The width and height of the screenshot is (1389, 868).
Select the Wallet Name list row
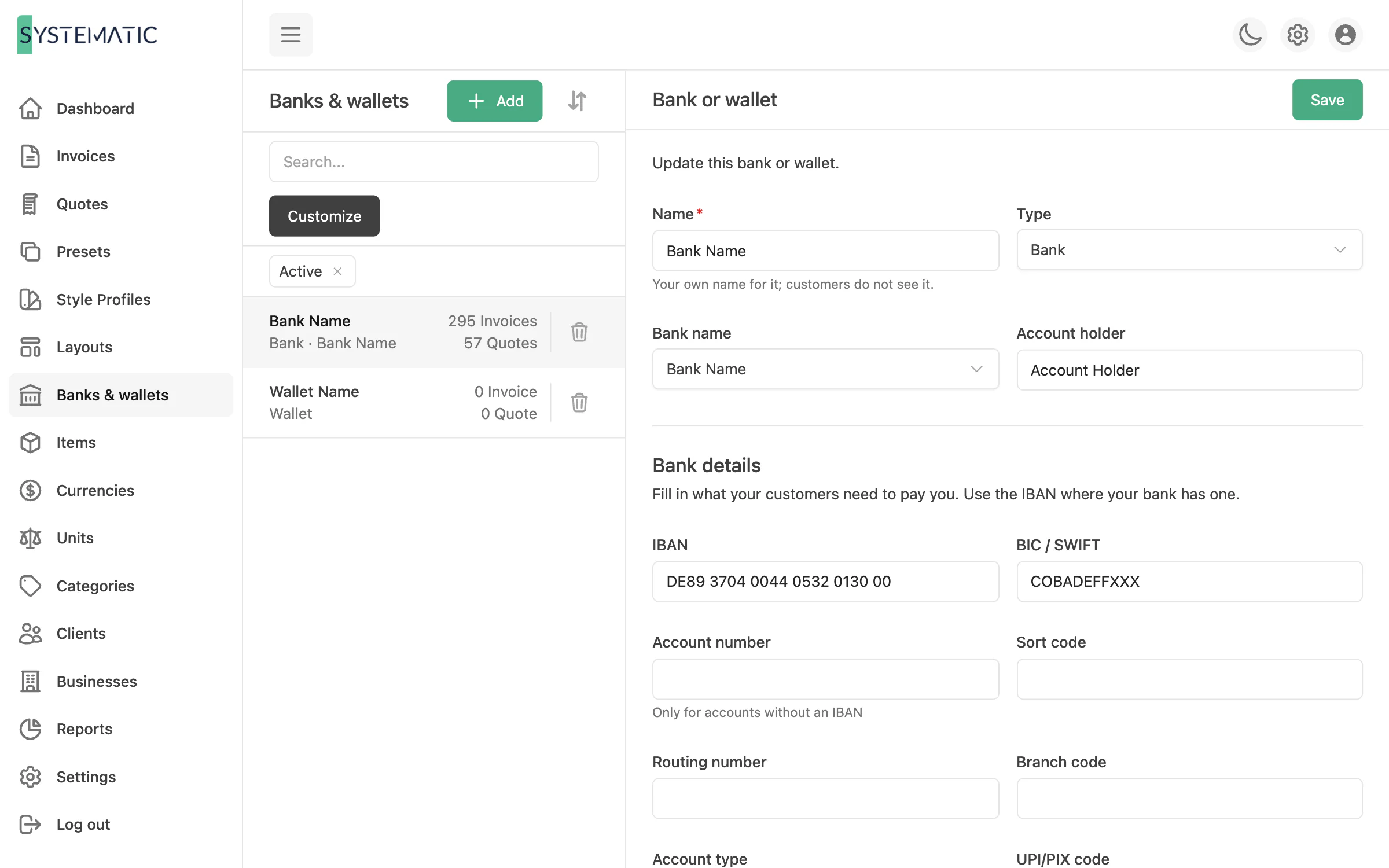coord(433,403)
